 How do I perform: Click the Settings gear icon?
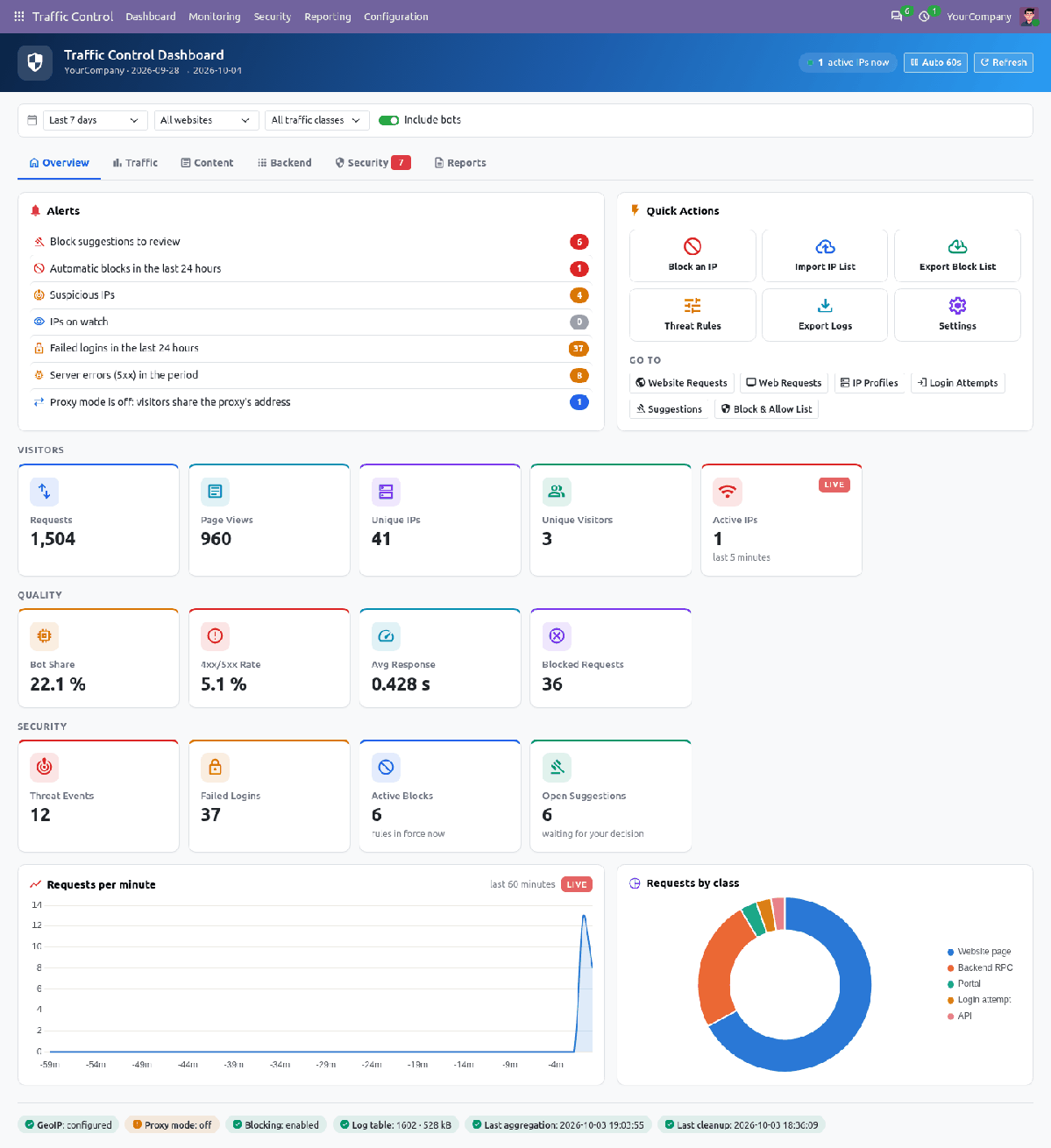(957, 305)
